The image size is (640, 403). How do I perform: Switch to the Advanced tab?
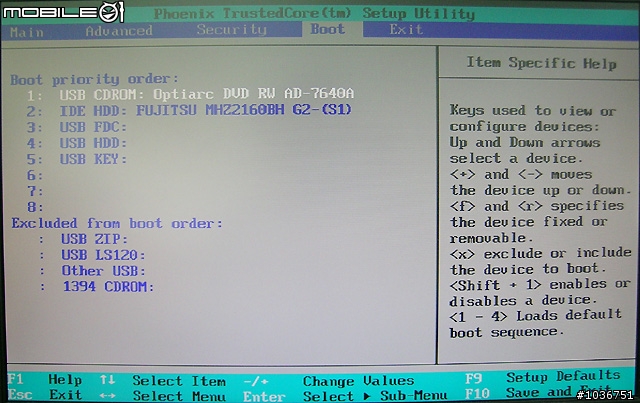click(119, 31)
